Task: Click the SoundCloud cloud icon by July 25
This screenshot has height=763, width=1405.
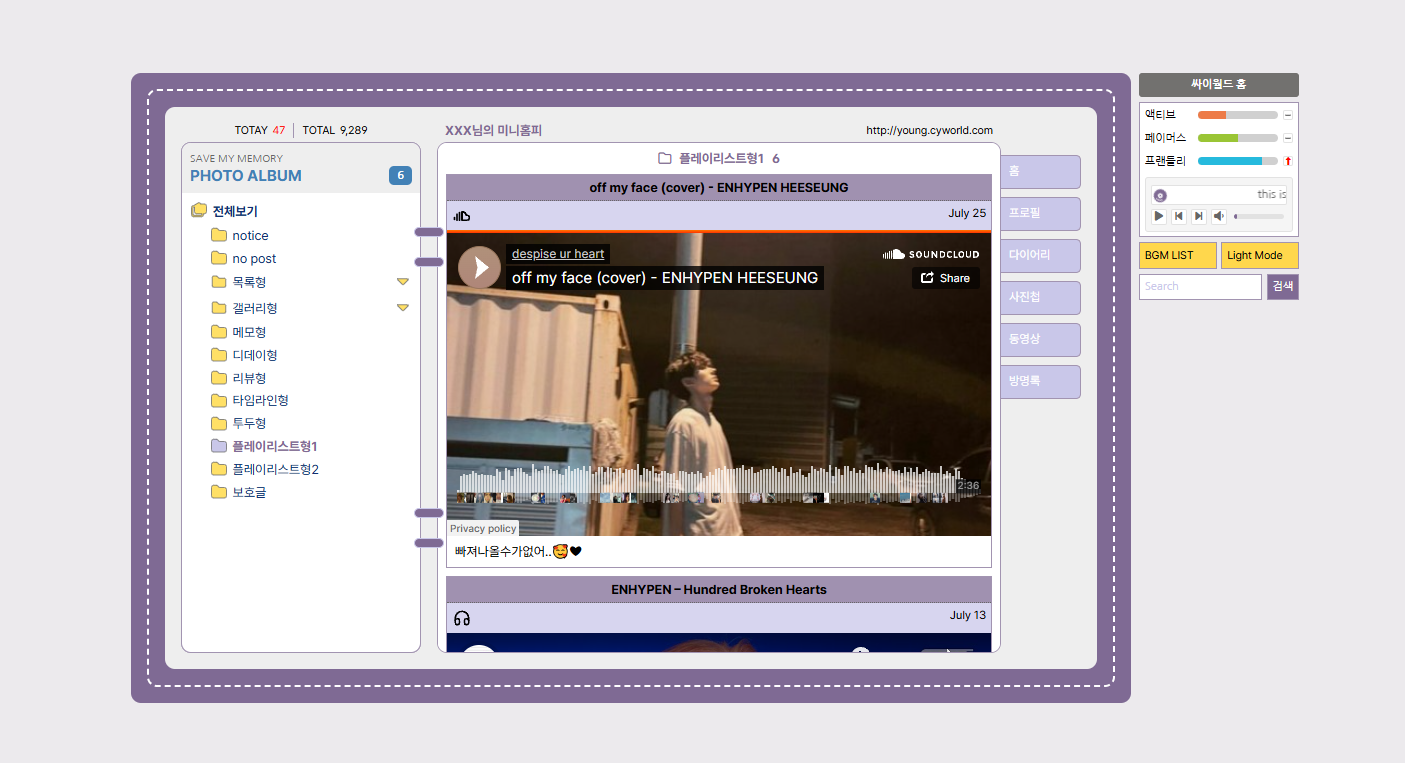Action: tap(461, 216)
